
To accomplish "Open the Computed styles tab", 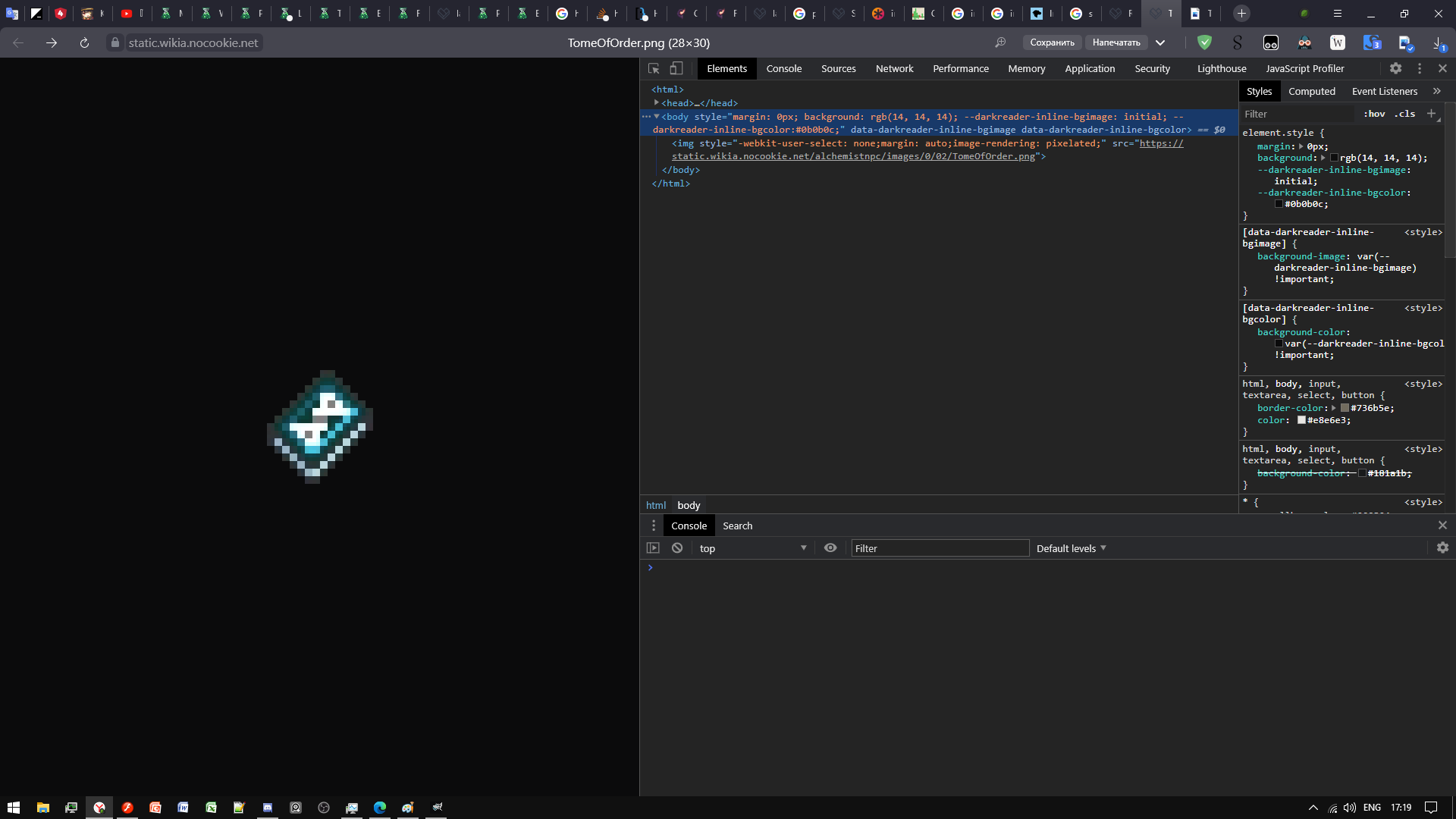I will 1311,91.
